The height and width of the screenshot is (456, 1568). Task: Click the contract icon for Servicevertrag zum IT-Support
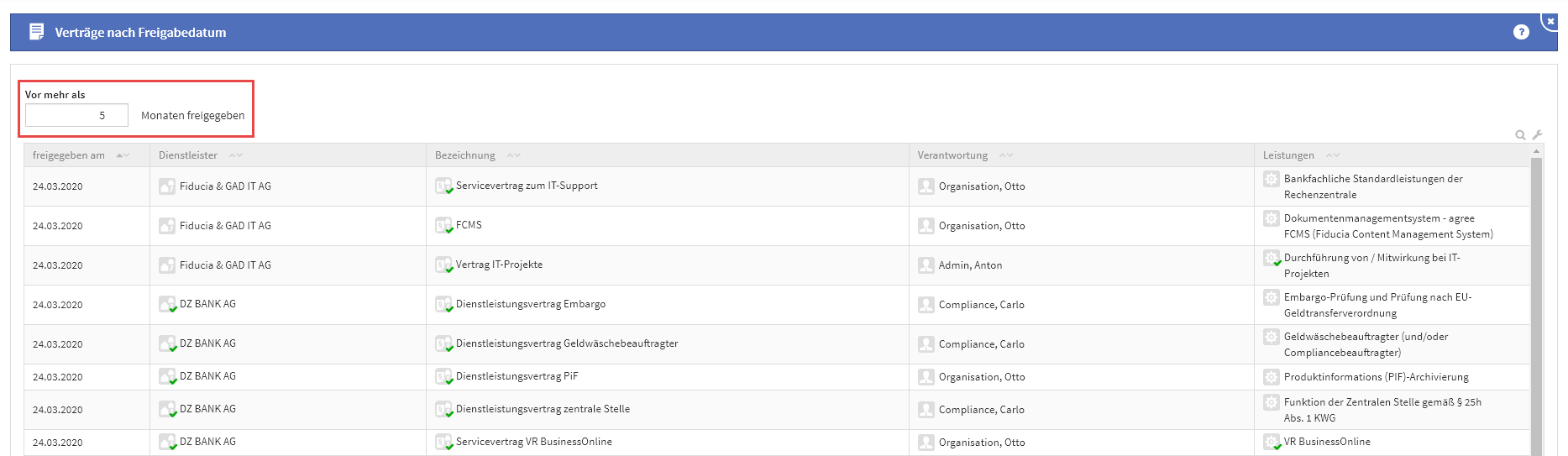tap(443, 186)
